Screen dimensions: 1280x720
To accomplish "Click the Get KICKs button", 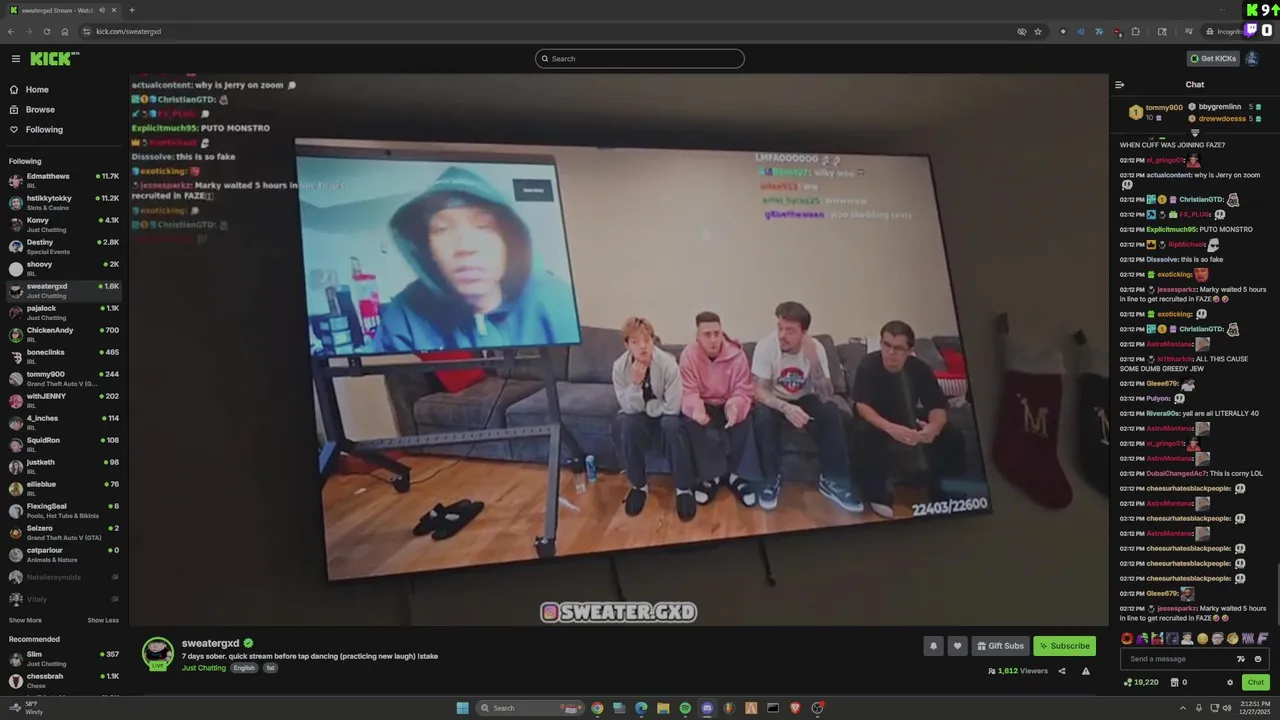I will pos(1213,59).
